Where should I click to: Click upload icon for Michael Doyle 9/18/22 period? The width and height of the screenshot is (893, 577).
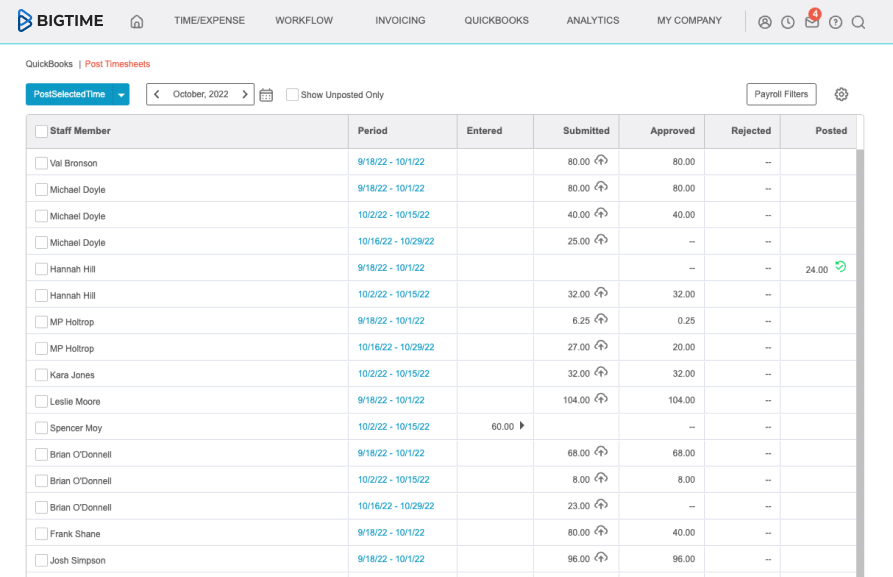[601, 187]
